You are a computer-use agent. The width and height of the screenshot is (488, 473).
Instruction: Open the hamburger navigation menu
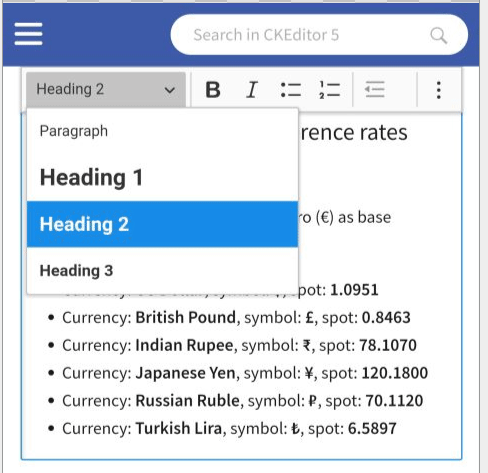pyautogui.click(x=28, y=34)
